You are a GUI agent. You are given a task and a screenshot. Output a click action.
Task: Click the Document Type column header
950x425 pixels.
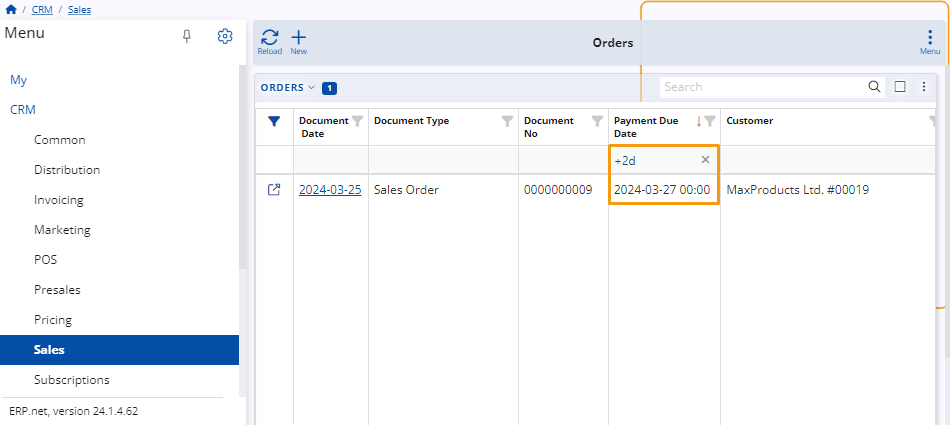tap(412, 121)
